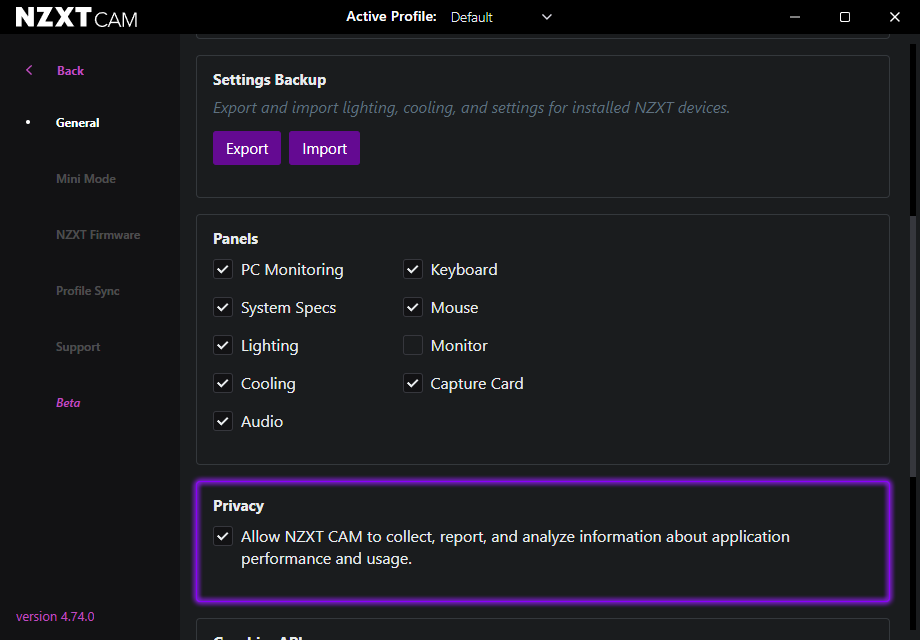Click the vertical scrollbar thumb
Viewport: 920px width, 640px height.
pyautogui.click(x=913, y=346)
